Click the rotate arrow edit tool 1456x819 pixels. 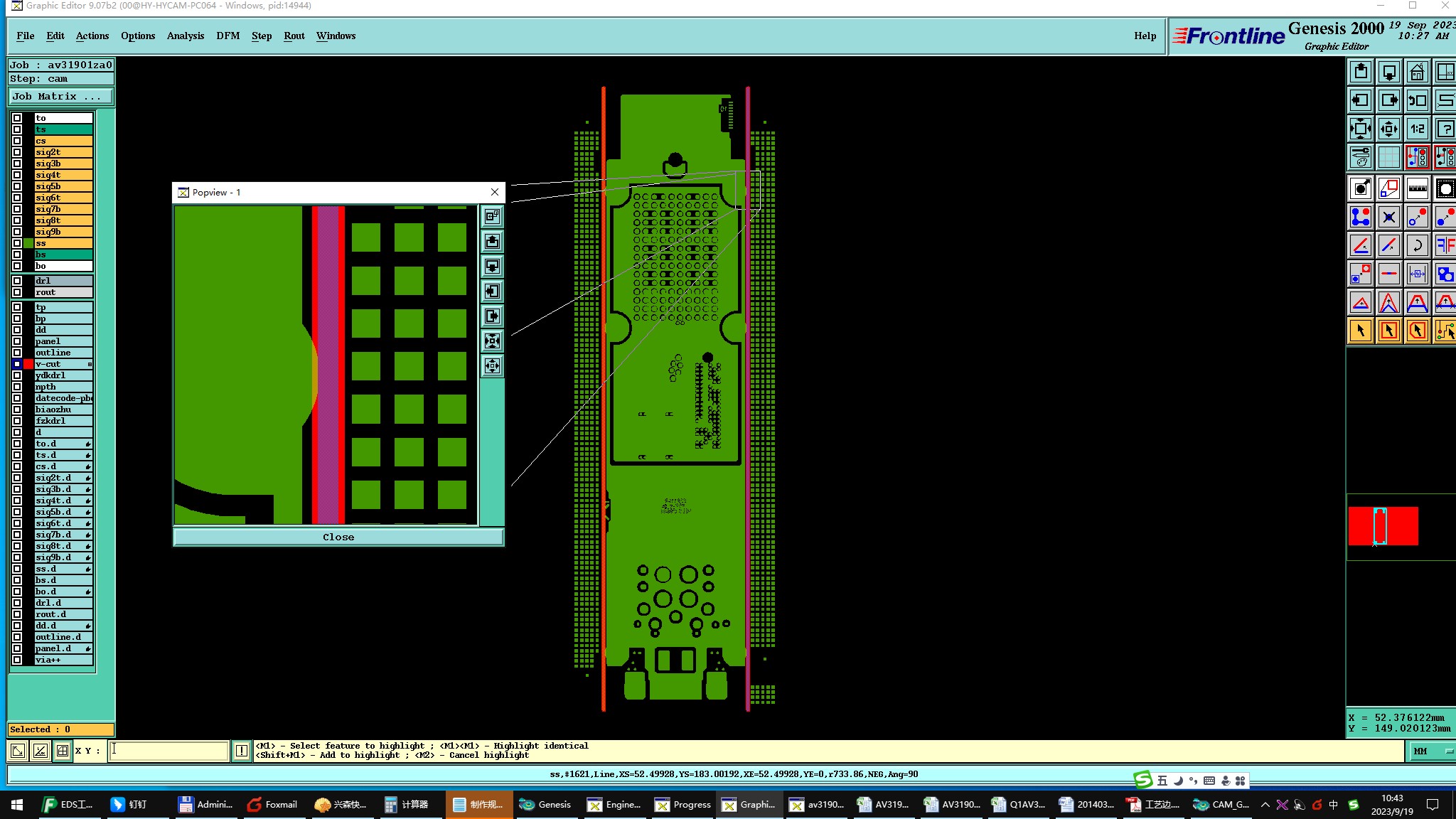pyautogui.click(x=1417, y=245)
